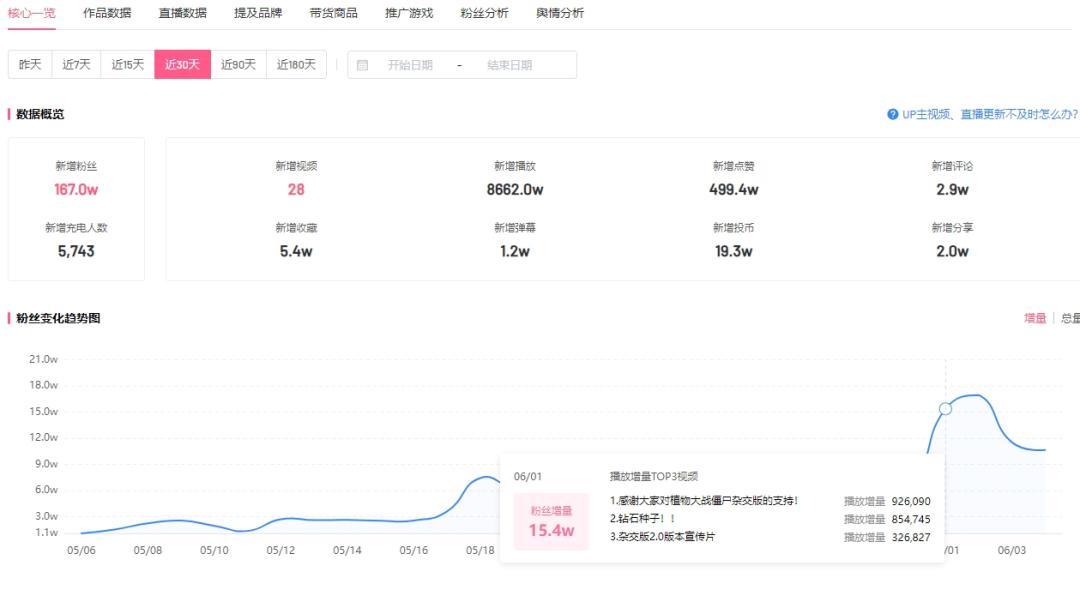The height and width of the screenshot is (596, 1080).
Task: Open the 杂交版2.0版本宣传片 video entry
Action: 662,537
